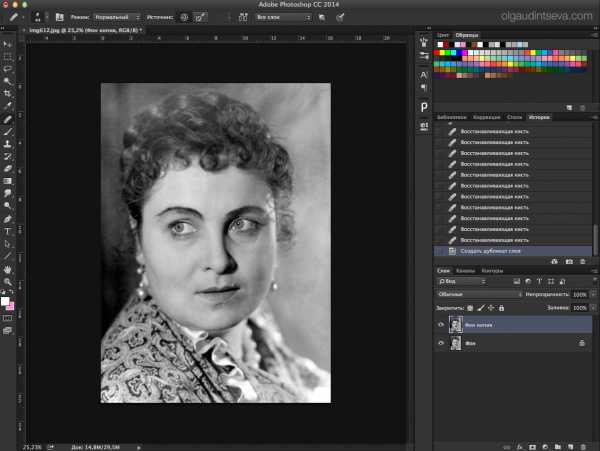Viewport: 600px width, 451px height.
Task: Open the Paragraph panel icon
Action: click(x=424, y=88)
